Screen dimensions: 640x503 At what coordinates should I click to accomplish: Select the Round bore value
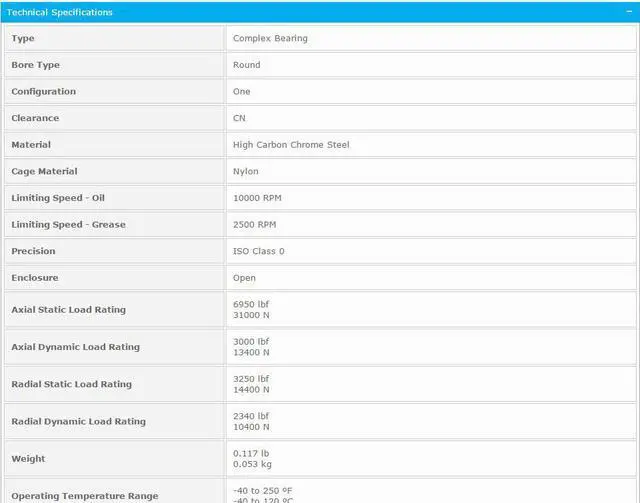(x=246, y=65)
